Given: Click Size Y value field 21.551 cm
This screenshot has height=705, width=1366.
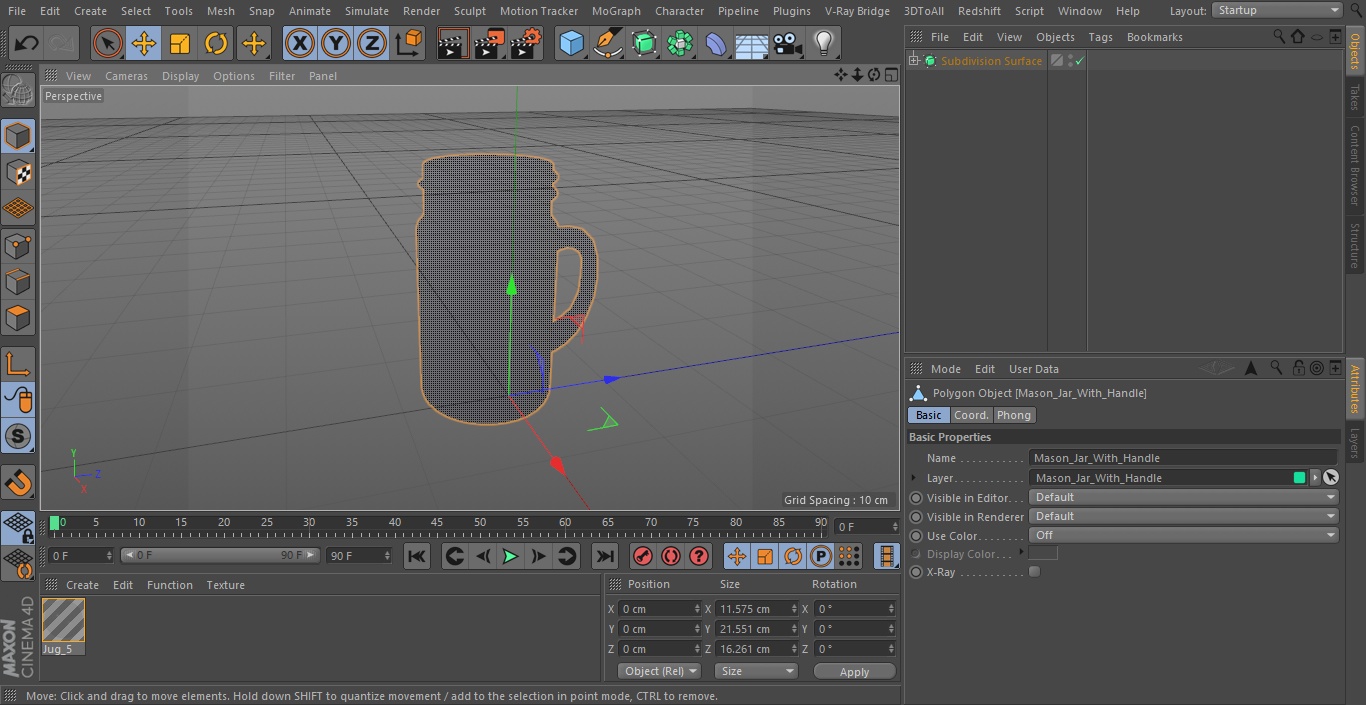Looking at the screenshot, I should click(x=751, y=629).
